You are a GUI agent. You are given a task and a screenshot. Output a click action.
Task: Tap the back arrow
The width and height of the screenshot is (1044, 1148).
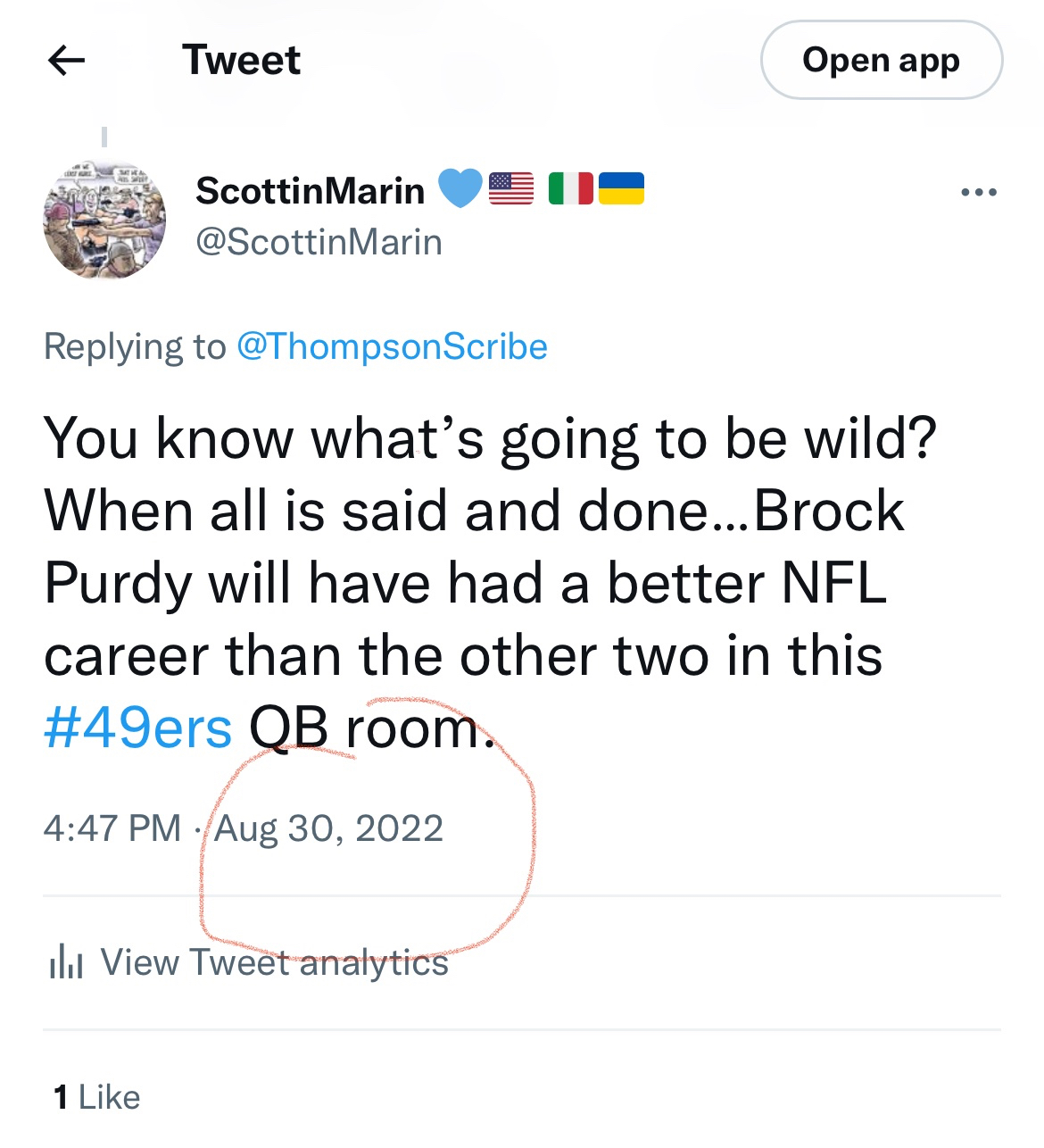click(66, 61)
